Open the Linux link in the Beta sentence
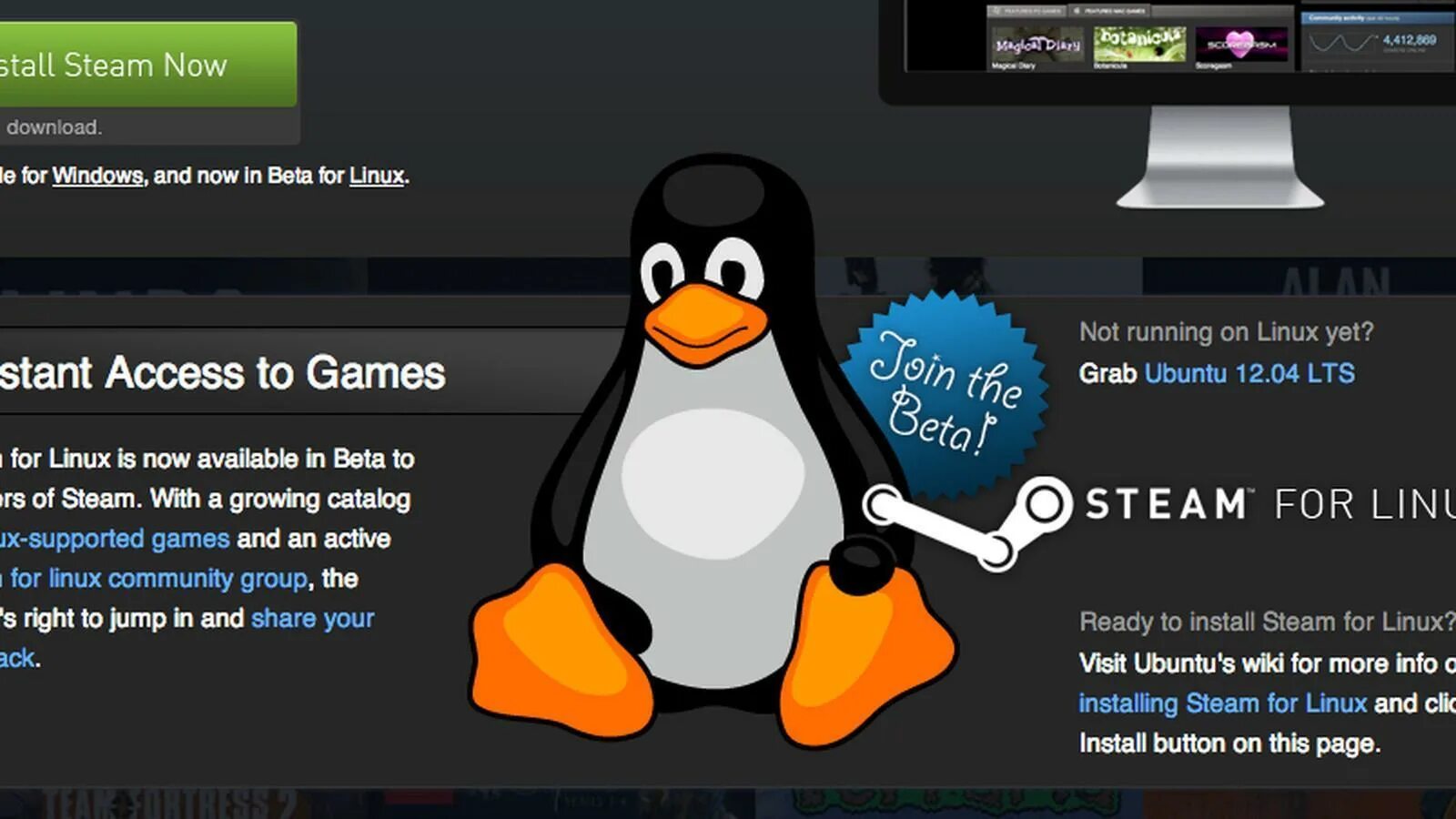The width and height of the screenshot is (1456, 819). [376, 176]
